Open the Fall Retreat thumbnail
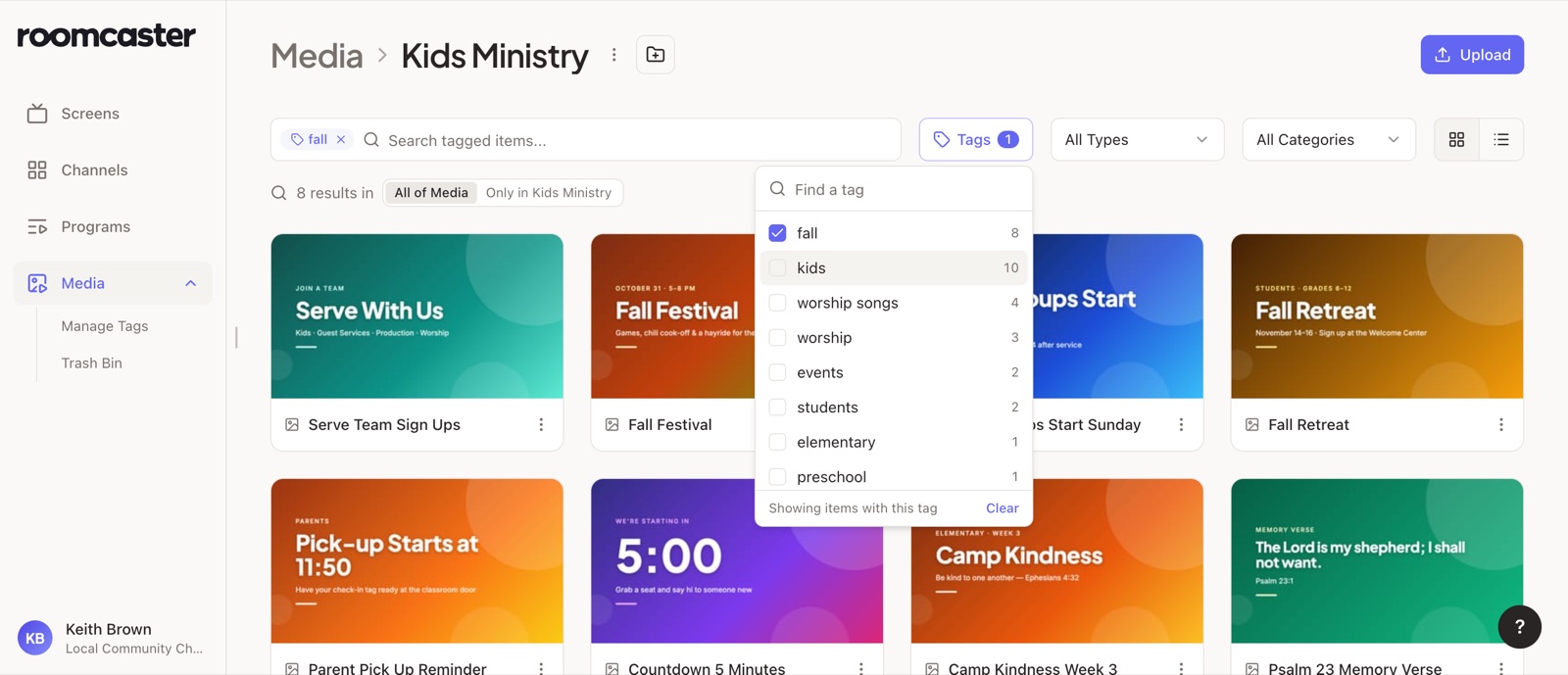This screenshot has height=675, width=1568. (x=1377, y=316)
